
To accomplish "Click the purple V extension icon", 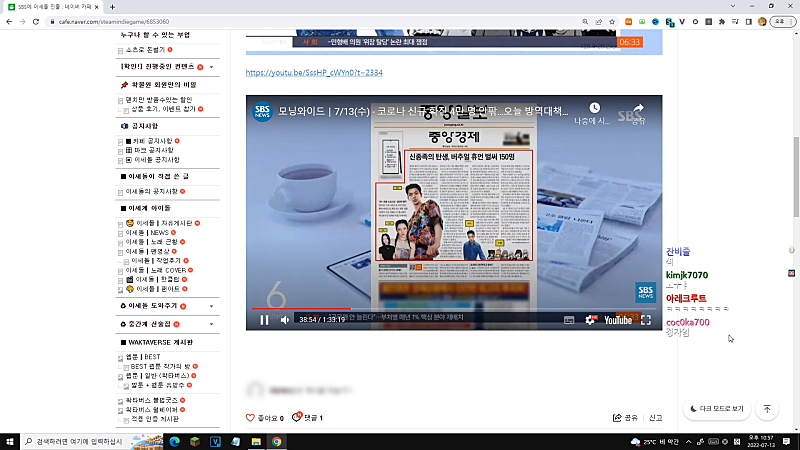I will coord(682,21).
